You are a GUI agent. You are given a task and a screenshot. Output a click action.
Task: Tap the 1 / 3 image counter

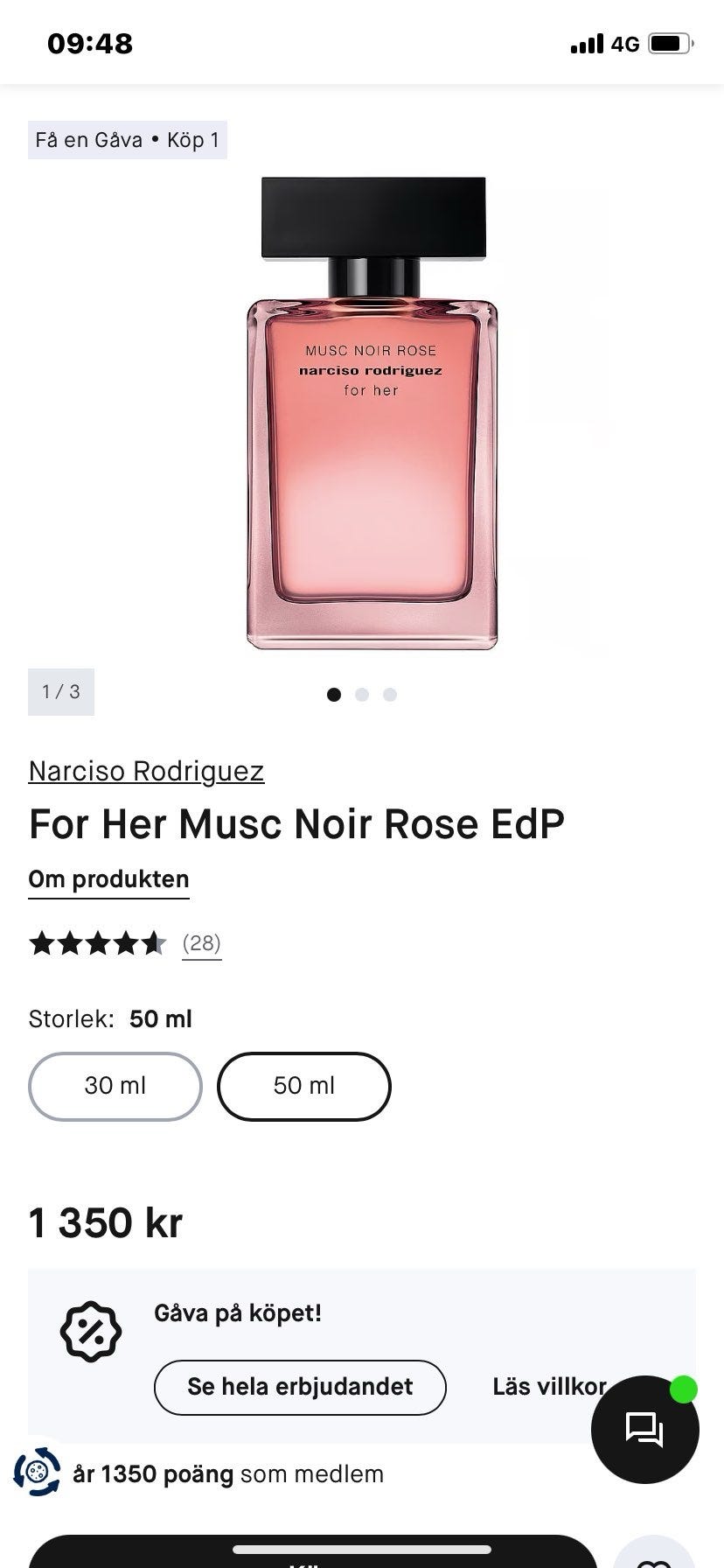pos(61,692)
